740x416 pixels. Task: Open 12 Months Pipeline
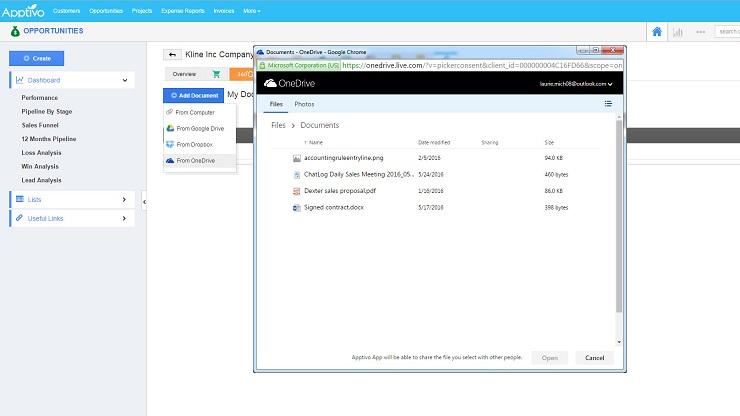pyautogui.click(x=49, y=139)
